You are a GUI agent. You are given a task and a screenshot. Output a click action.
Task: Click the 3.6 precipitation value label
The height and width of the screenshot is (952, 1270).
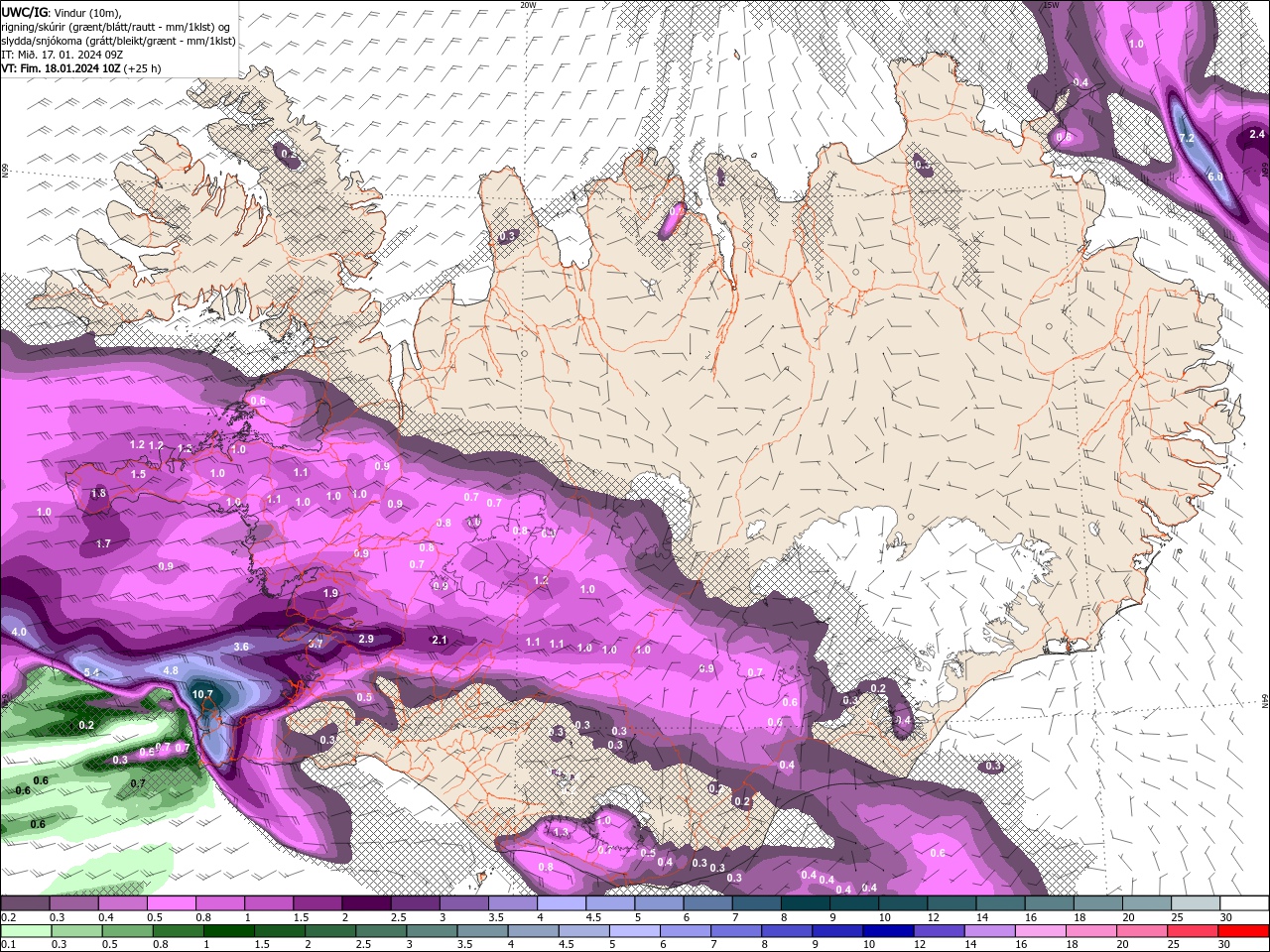[x=241, y=647]
